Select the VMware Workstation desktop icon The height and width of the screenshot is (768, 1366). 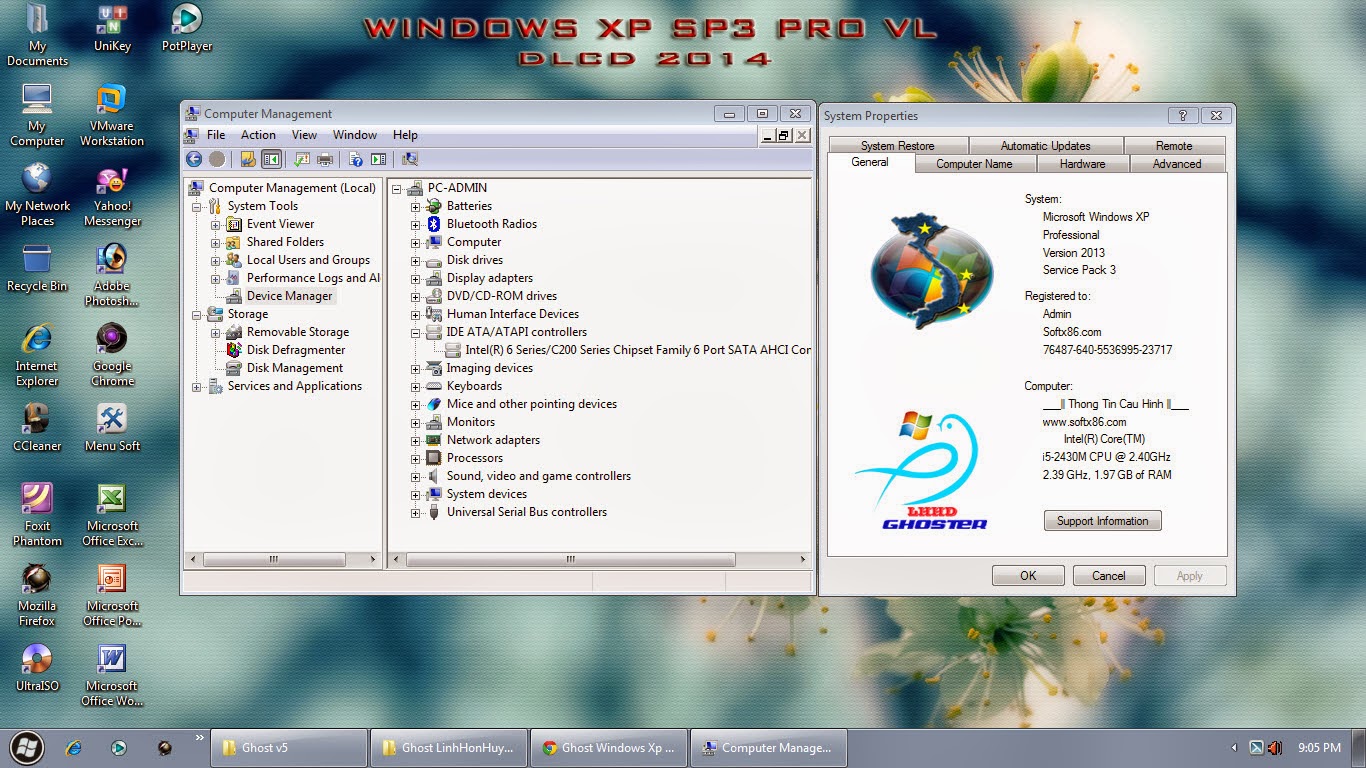tap(112, 115)
